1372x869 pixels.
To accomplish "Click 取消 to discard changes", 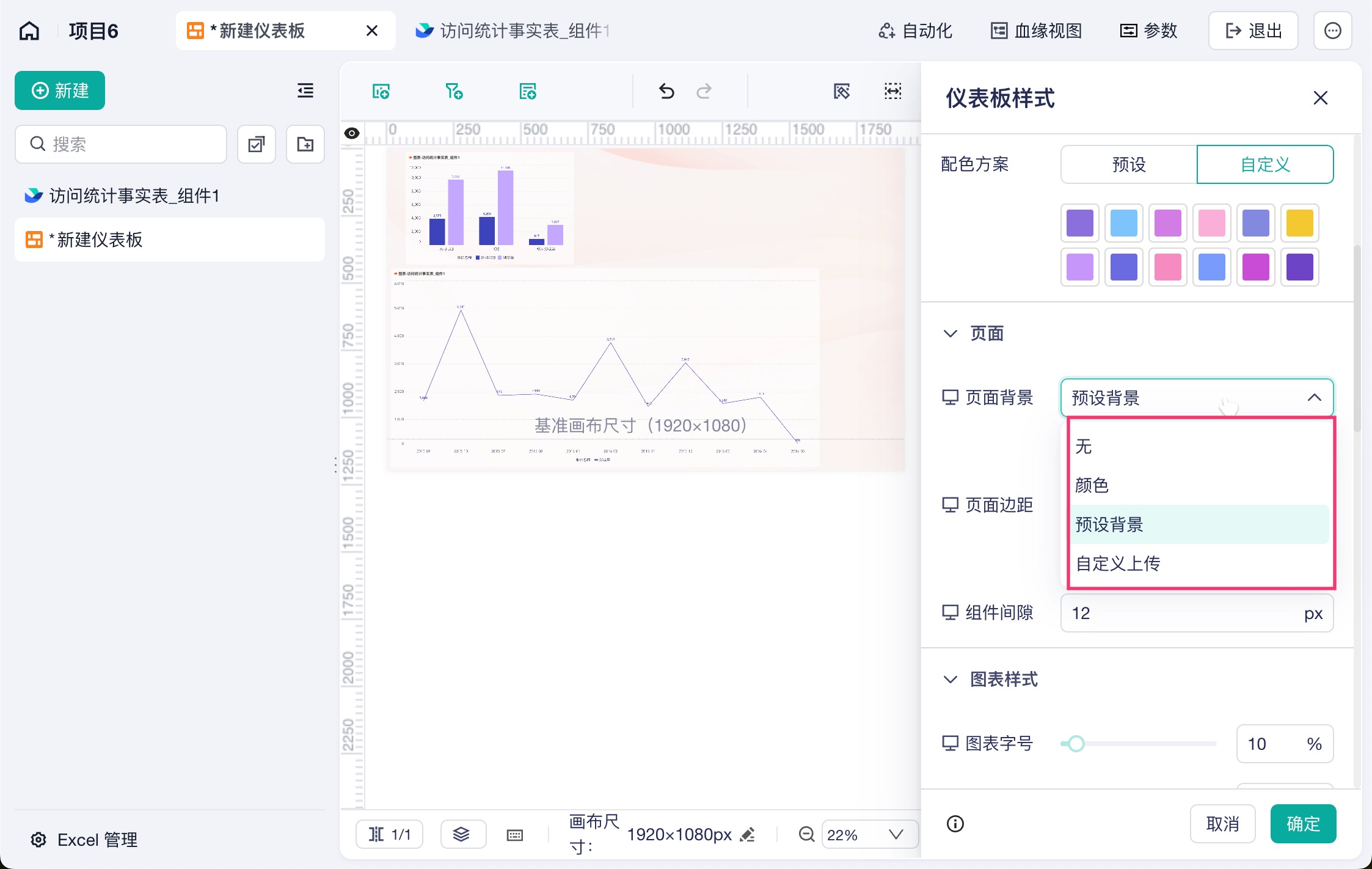I will [1222, 824].
